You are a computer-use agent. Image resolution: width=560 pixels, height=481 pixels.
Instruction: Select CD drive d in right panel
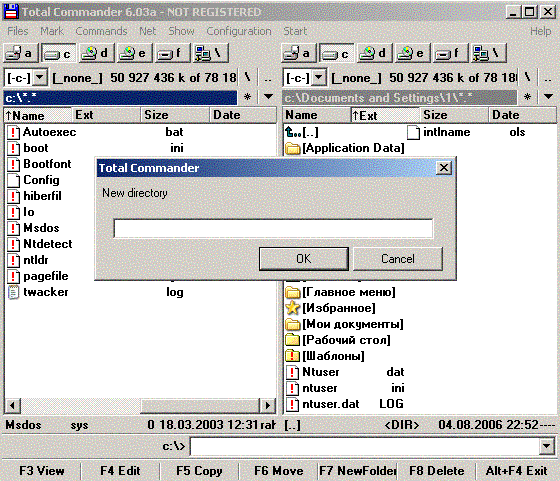click(x=375, y=54)
